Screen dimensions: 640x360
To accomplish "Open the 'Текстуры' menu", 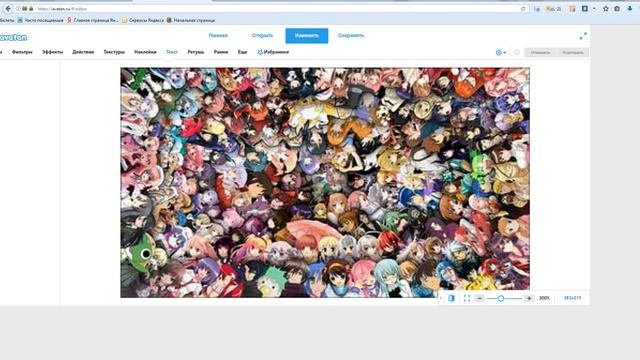I will tap(114, 52).
